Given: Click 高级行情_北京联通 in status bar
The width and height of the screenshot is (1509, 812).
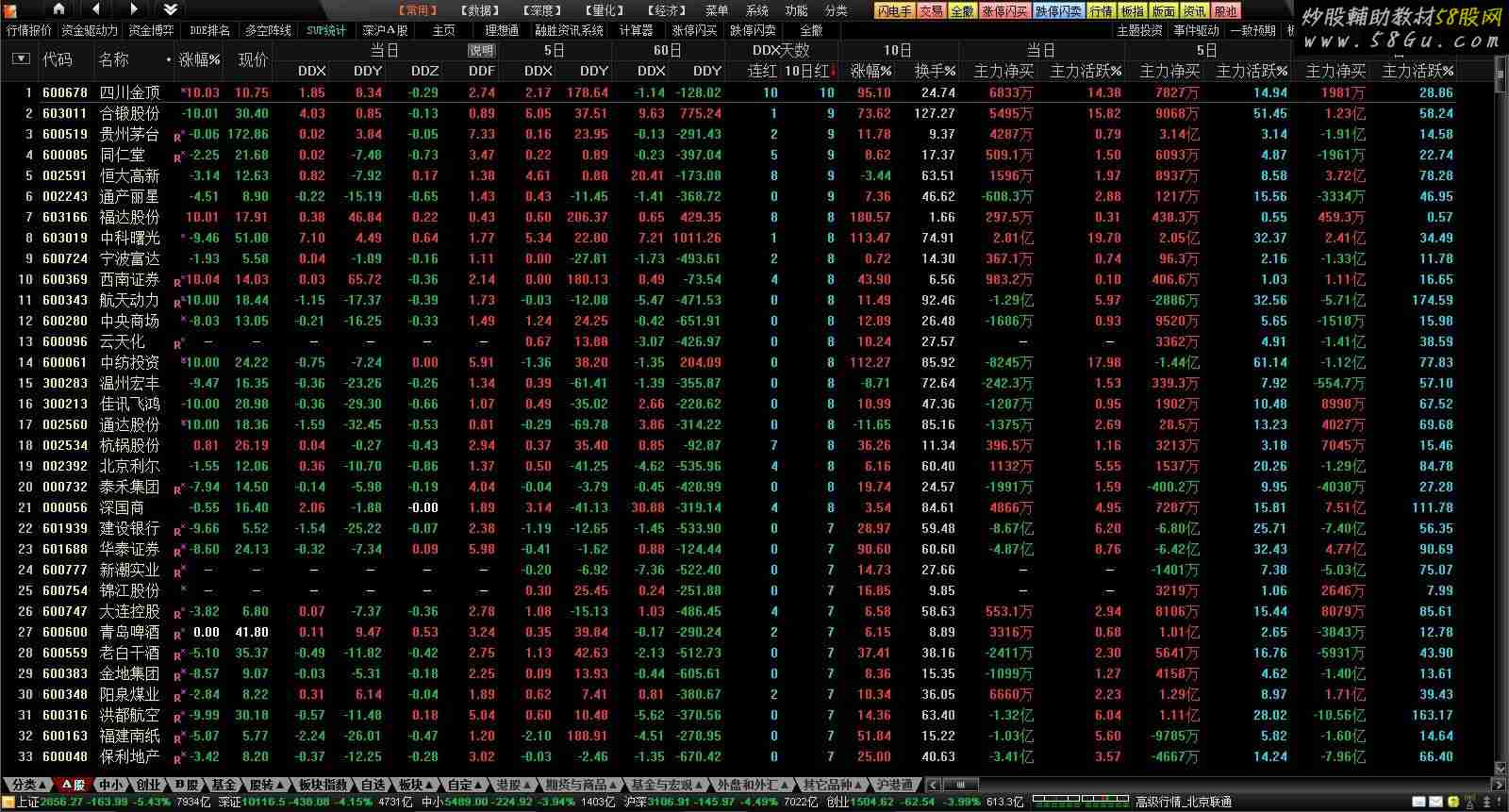Looking at the screenshot, I should tap(1183, 803).
